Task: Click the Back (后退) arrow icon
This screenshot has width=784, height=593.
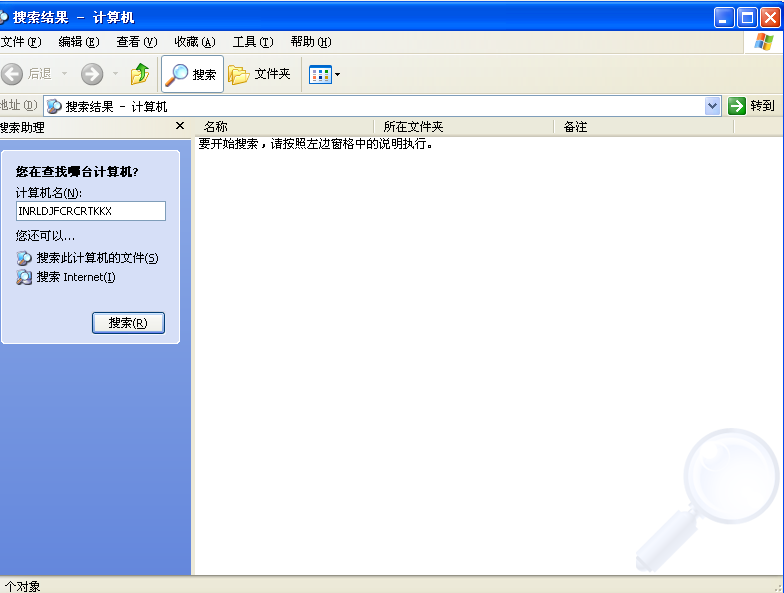Action: coord(12,74)
